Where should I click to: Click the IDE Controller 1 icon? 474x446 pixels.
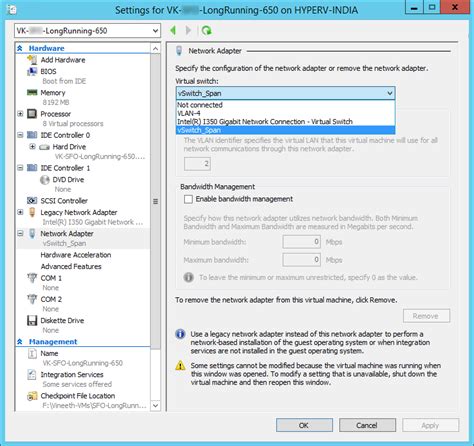point(32,168)
